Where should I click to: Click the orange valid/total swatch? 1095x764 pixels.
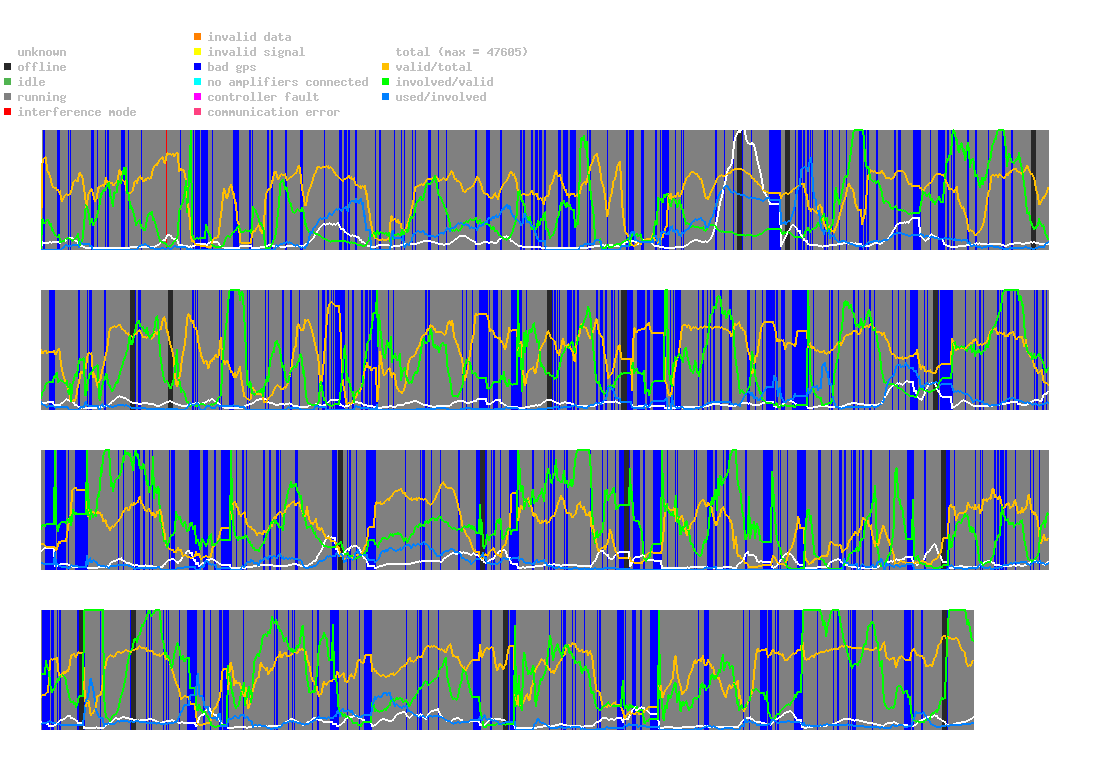tap(385, 67)
